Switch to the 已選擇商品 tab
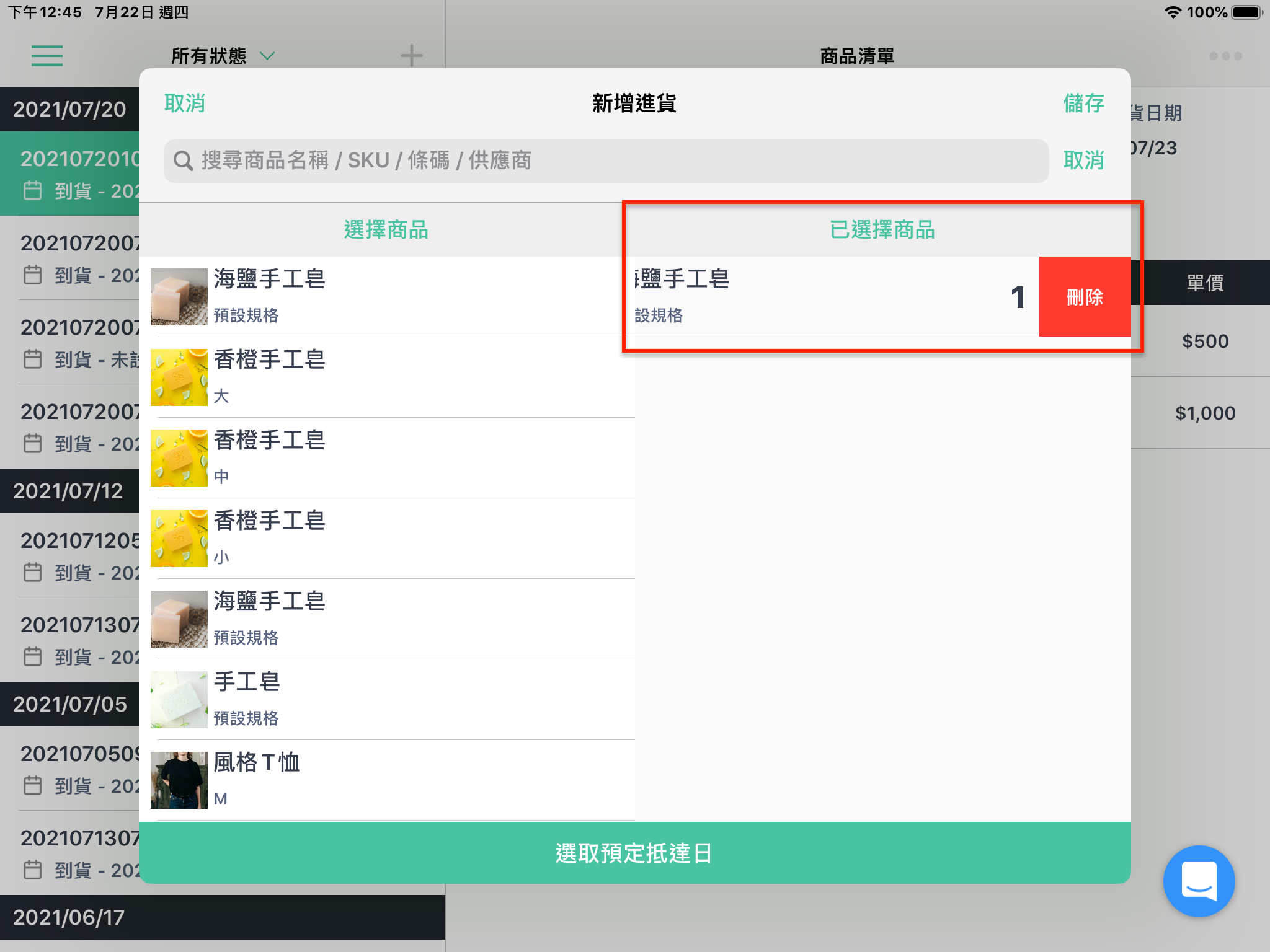The height and width of the screenshot is (952, 1270). coord(882,230)
